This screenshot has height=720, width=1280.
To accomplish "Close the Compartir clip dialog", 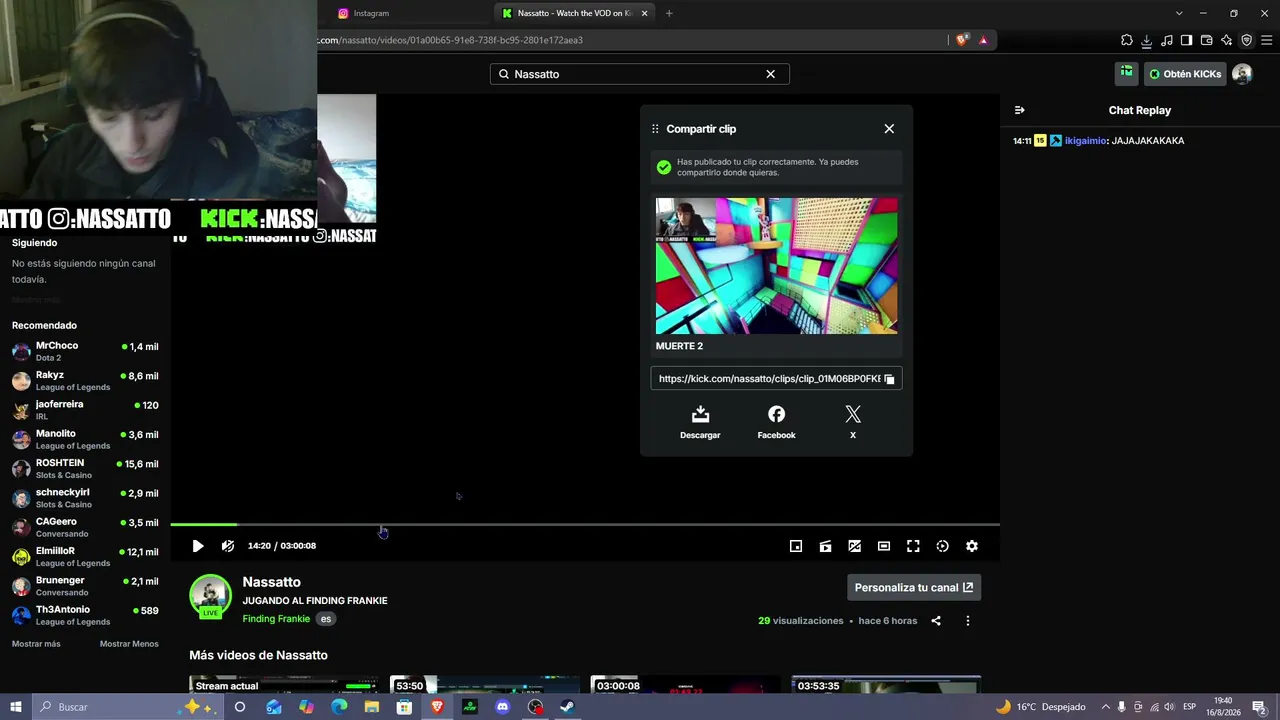I will (889, 129).
